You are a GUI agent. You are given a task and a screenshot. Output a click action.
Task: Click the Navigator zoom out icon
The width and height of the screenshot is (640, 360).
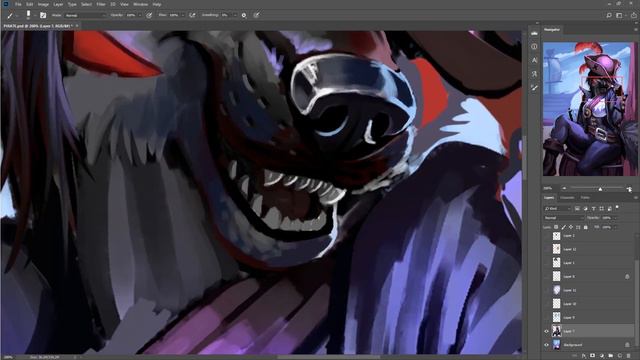click(564, 188)
